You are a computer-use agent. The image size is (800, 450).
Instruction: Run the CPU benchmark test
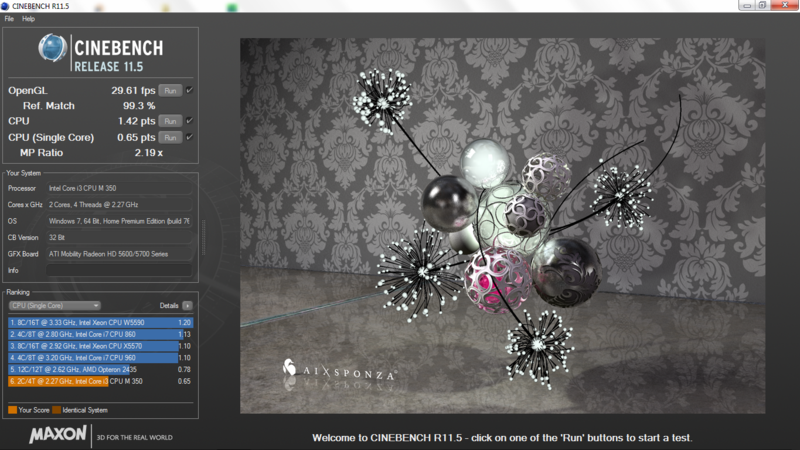[x=170, y=121]
